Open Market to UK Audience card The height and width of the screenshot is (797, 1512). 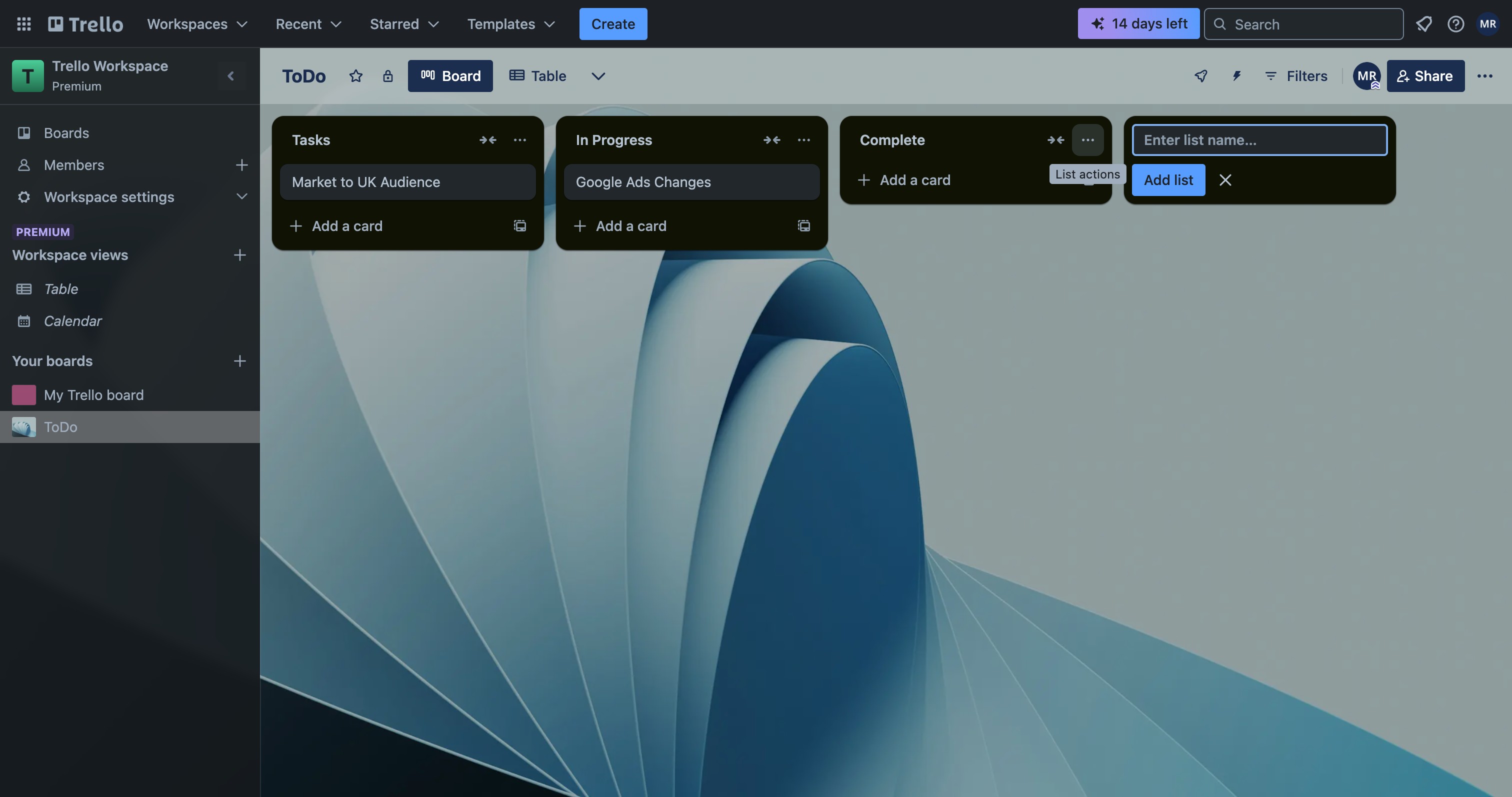407,182
